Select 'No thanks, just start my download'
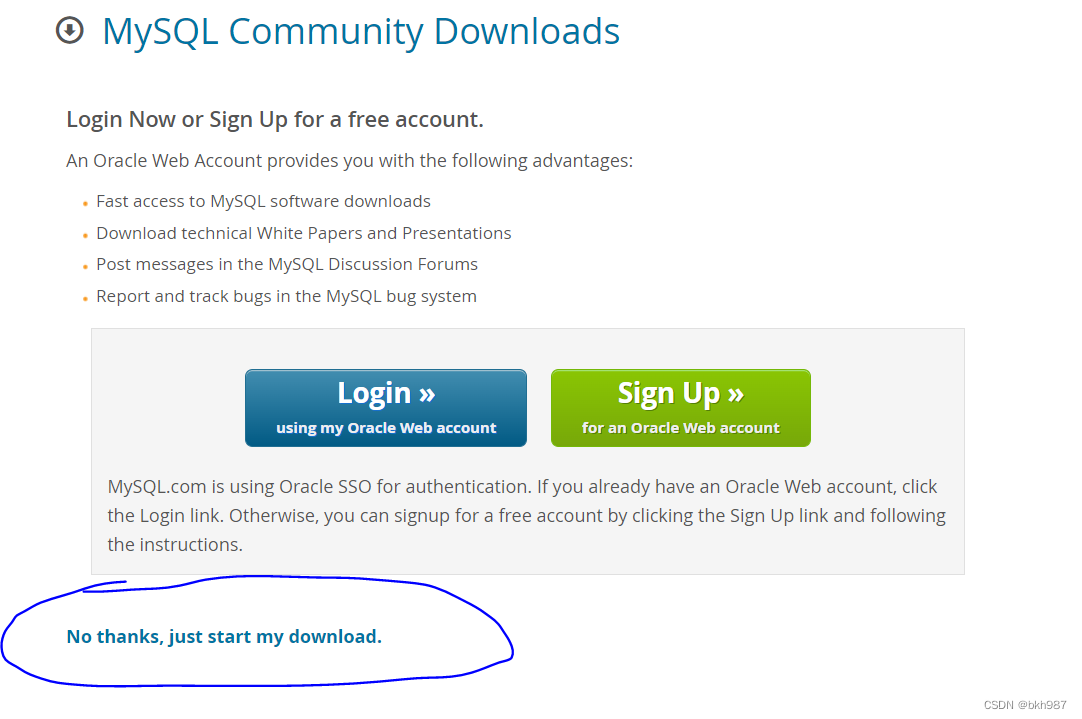 [x=224, y=636]
